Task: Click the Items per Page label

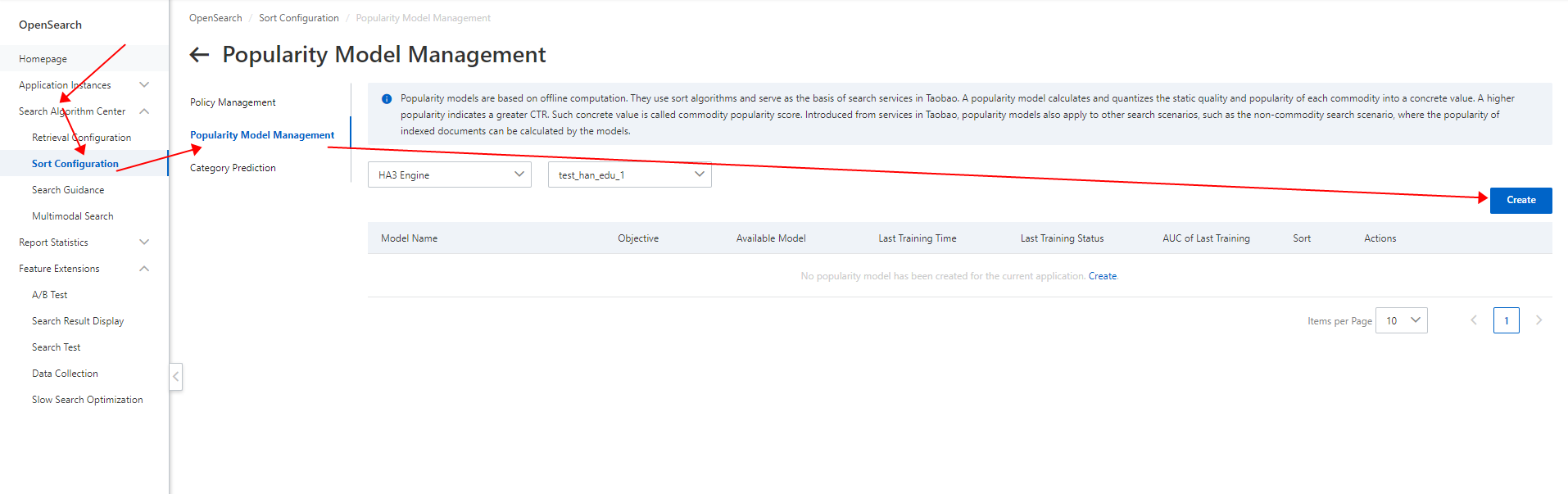Action: (1339, 321)
